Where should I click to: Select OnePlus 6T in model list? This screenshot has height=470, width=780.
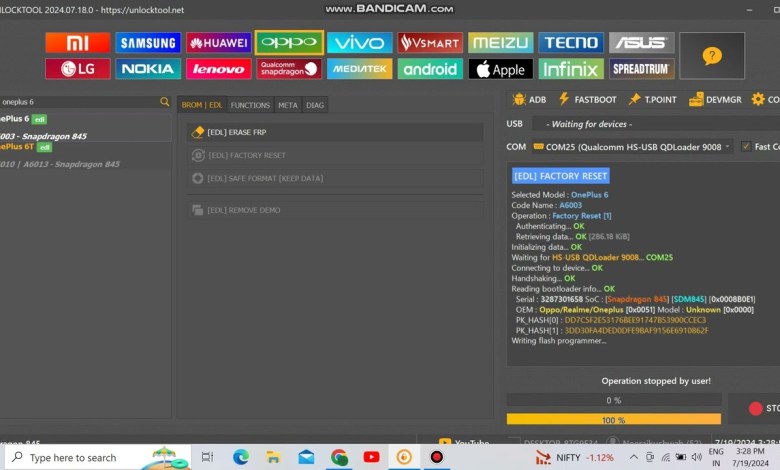(x=20, y=147)
